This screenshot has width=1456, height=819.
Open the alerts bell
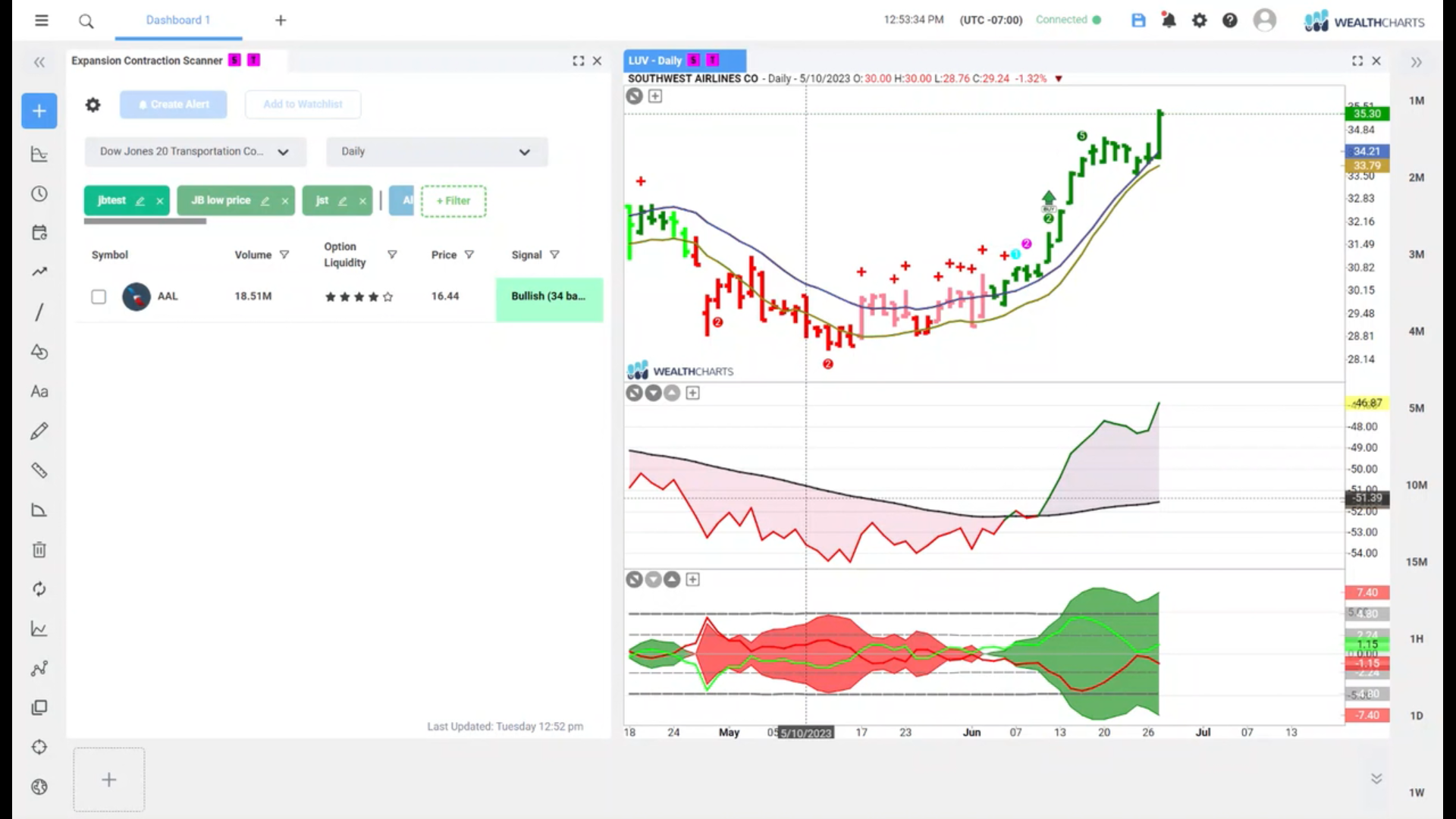(x=1169, y=20)
